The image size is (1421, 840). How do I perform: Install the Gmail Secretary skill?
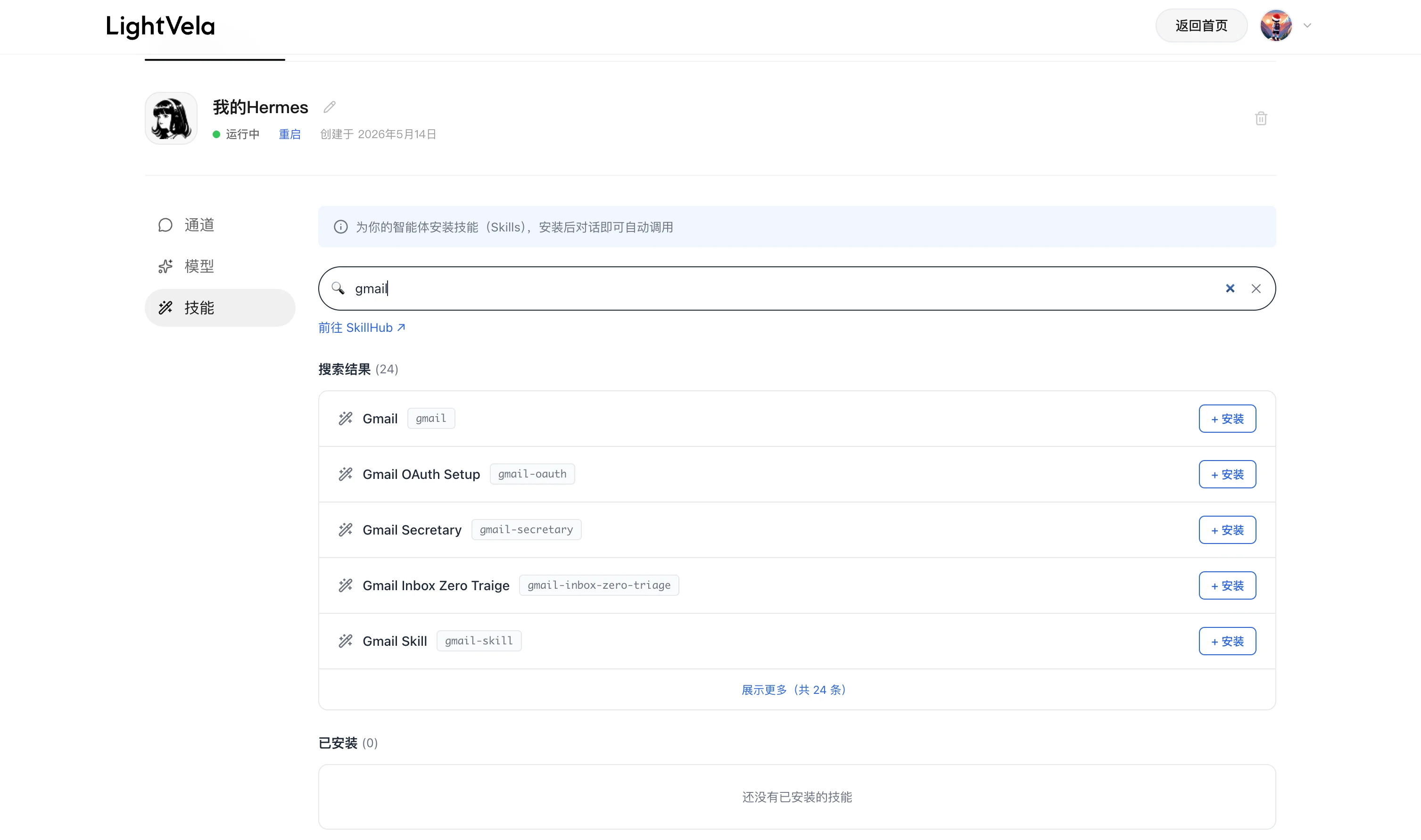pos(1227,530)
